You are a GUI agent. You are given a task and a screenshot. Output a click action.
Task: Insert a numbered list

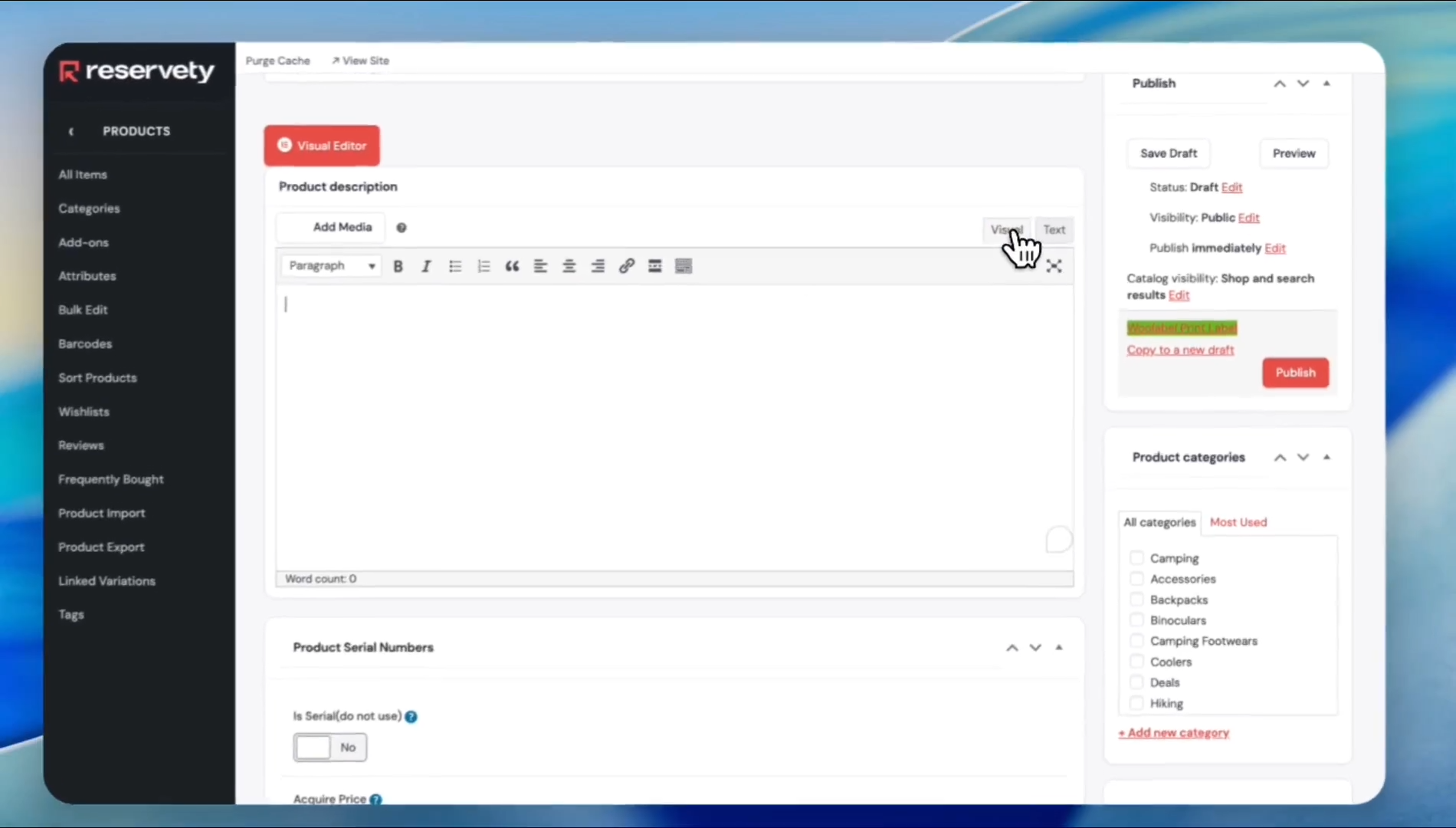click(484, 266)
